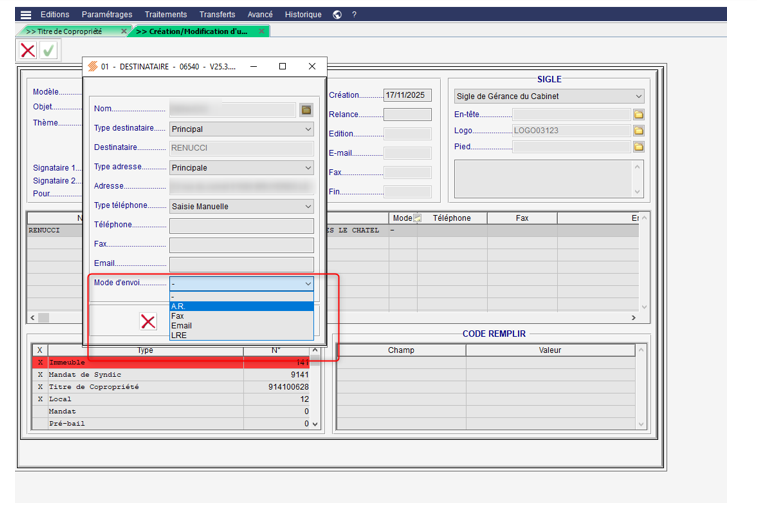Toggle X mark on Local row

pos(40,399)
